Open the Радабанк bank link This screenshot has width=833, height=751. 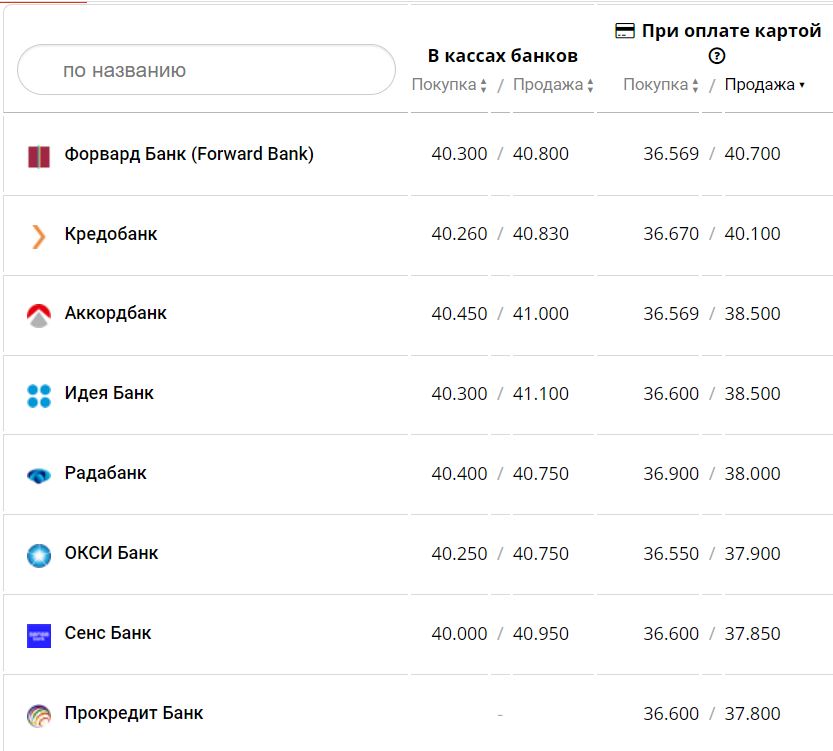click(105, 473)
